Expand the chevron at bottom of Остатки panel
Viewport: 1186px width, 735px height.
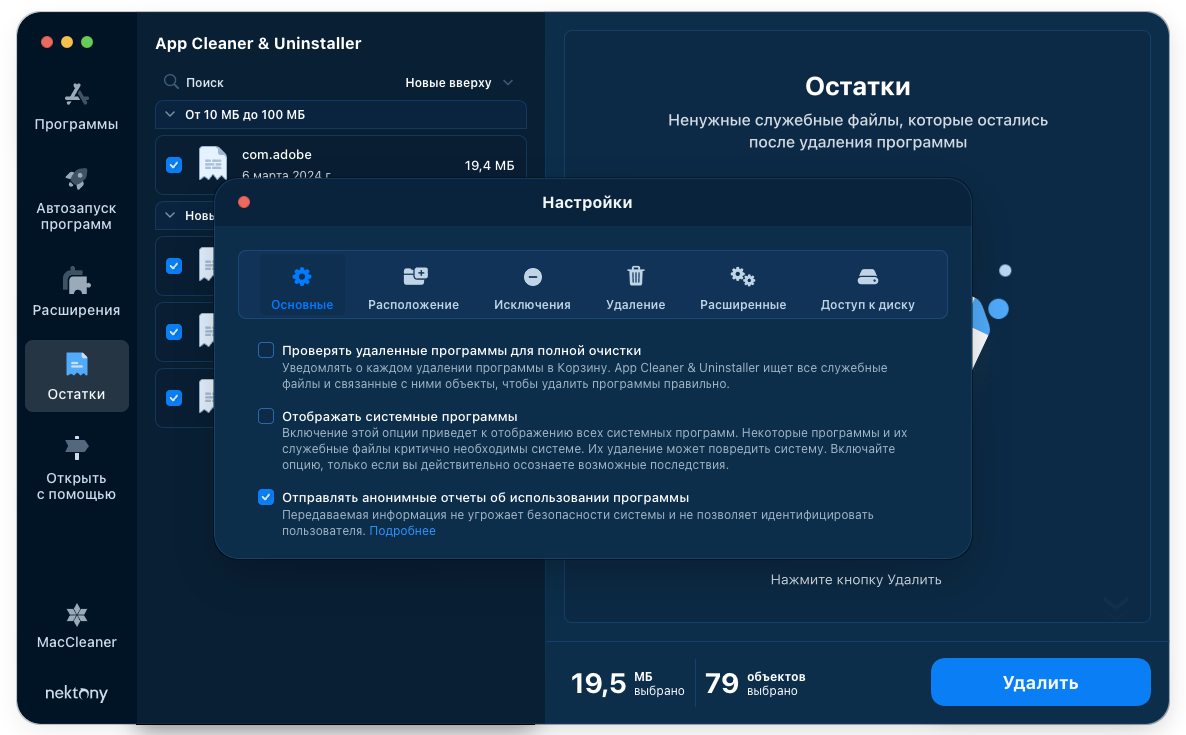pos(1115,604)
